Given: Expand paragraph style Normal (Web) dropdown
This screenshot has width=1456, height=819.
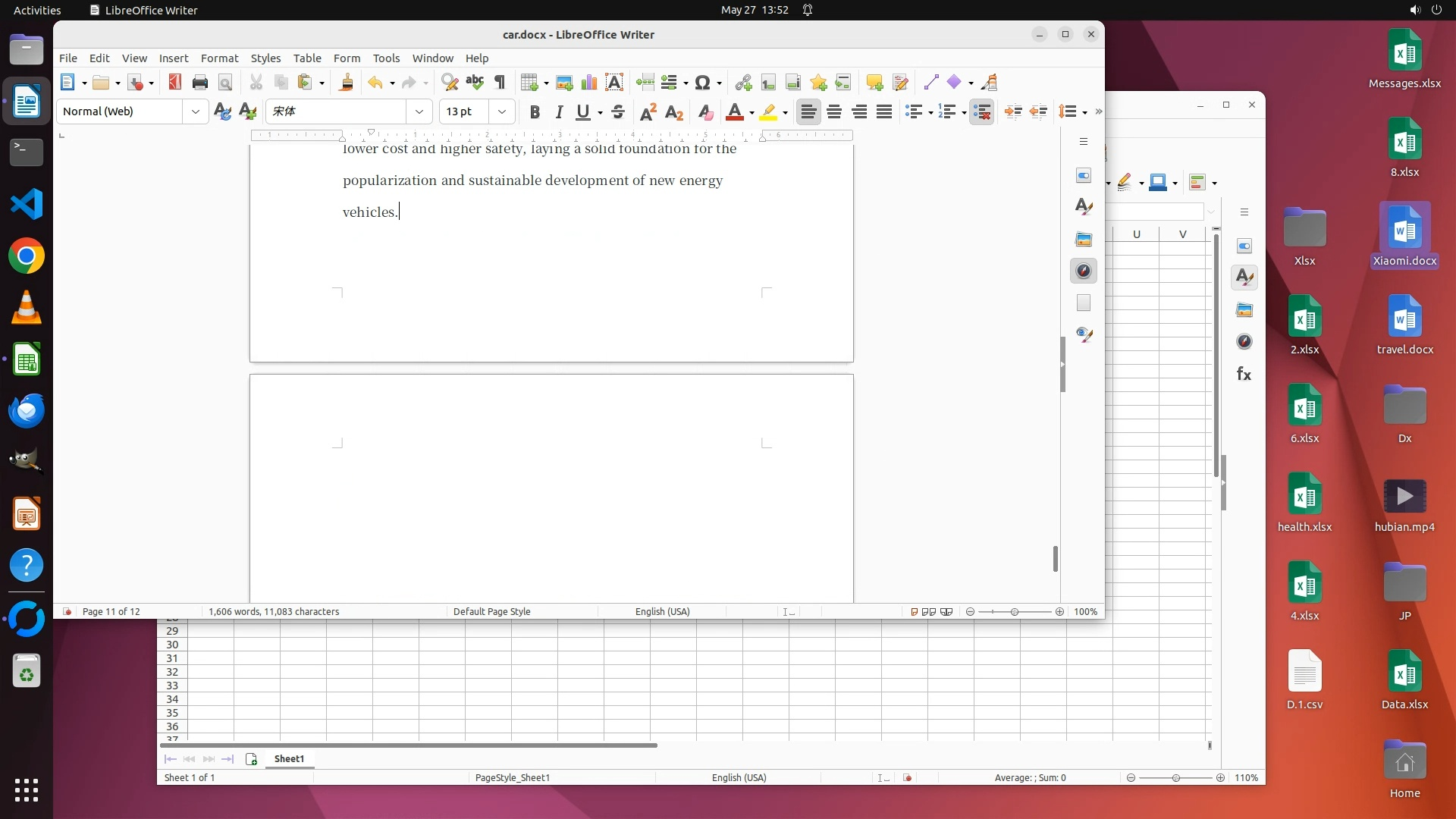Looking at the screenshot, I should coord(196,111).
